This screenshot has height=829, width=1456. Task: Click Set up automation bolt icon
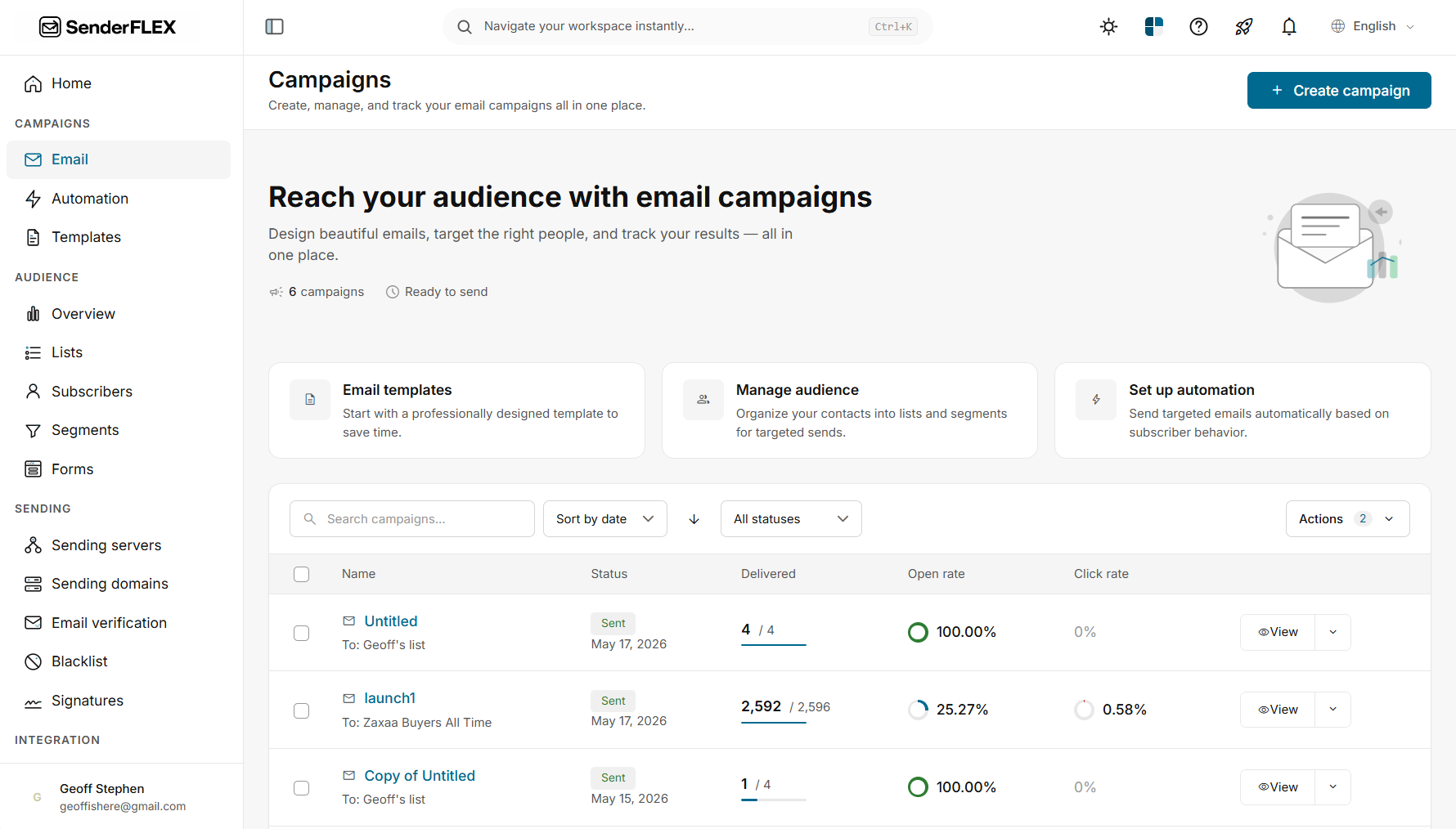(1096, 400)
